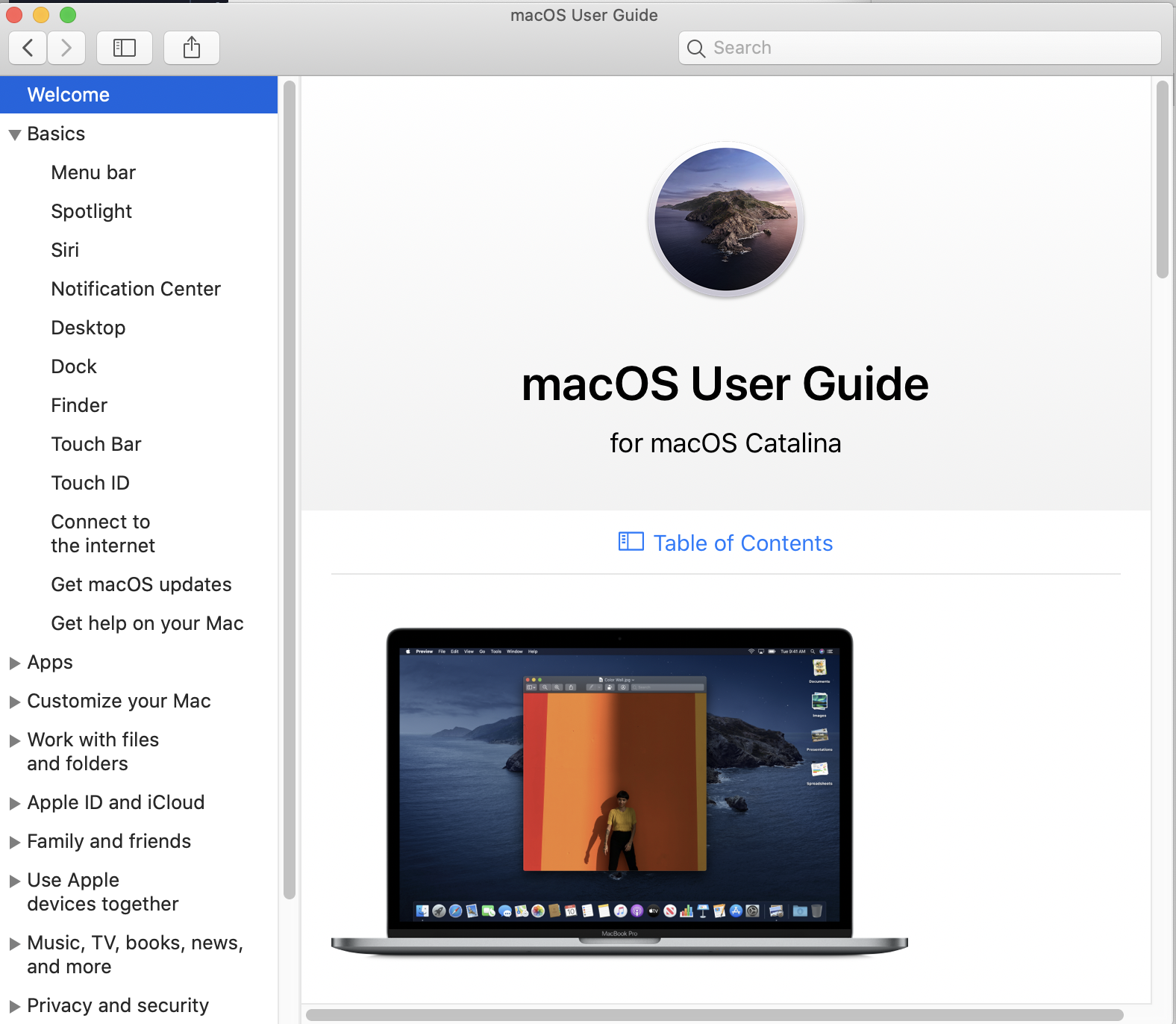
Task: Click the Basics section label
Action: [x=56, y=134]
